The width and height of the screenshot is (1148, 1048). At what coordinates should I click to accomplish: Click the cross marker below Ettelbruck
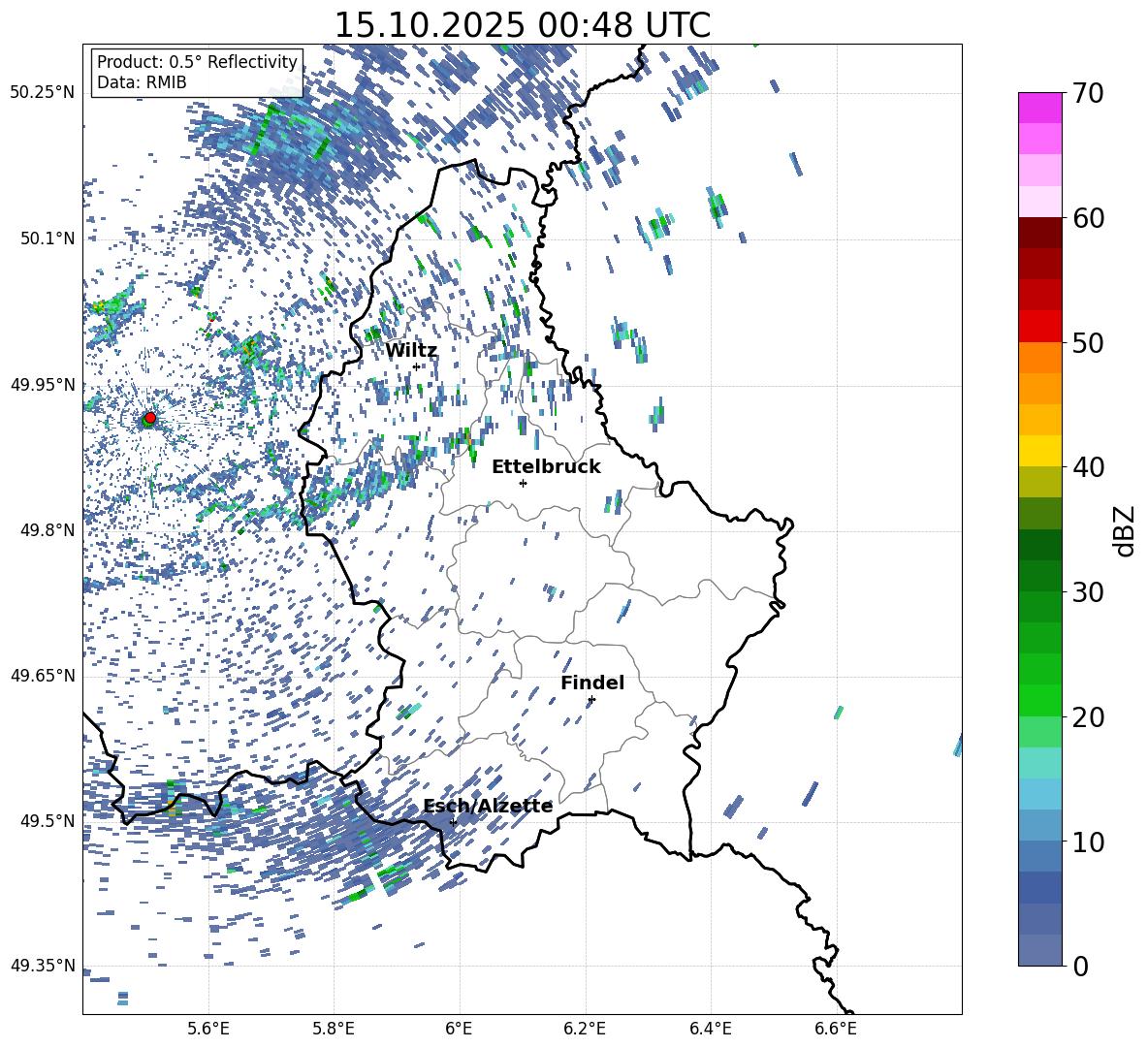coord(523,483)
